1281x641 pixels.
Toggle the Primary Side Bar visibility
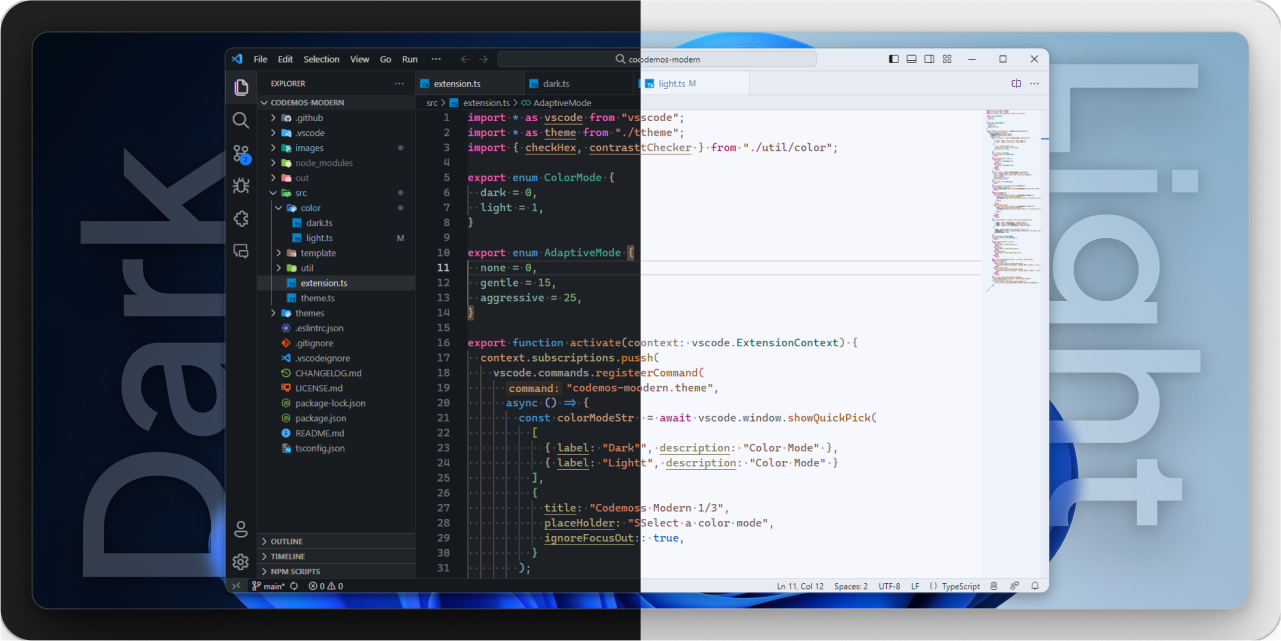click(x=893, y=58)
